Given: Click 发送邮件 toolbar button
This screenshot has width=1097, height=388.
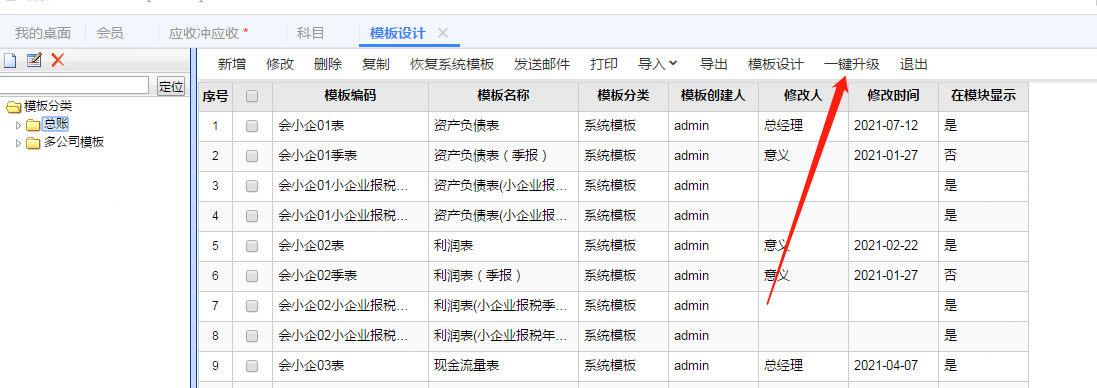Looking at the screenshot, I should point(542,64).
